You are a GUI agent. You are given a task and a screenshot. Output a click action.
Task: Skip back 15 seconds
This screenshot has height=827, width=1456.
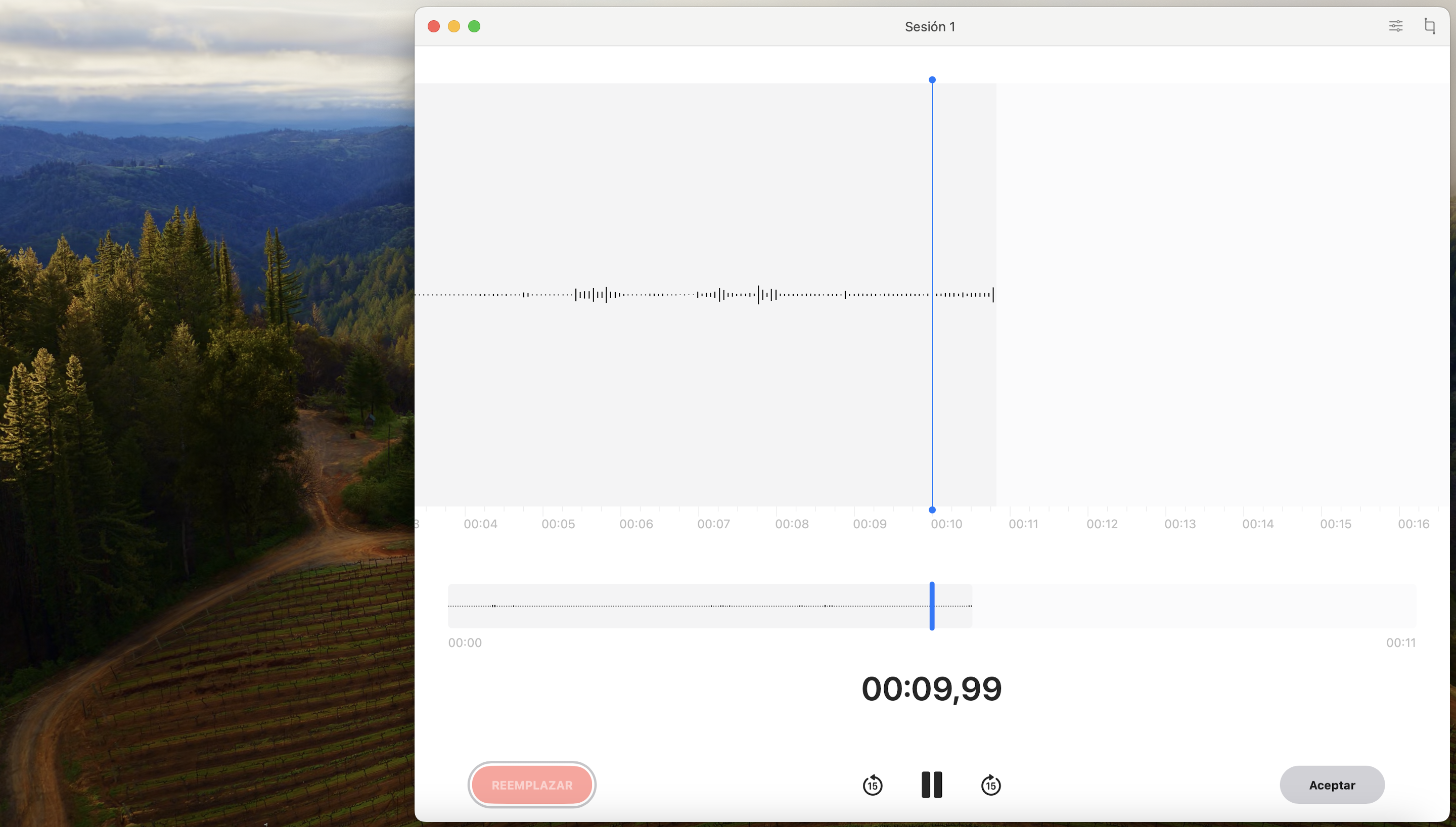click(x=873, y=785)
